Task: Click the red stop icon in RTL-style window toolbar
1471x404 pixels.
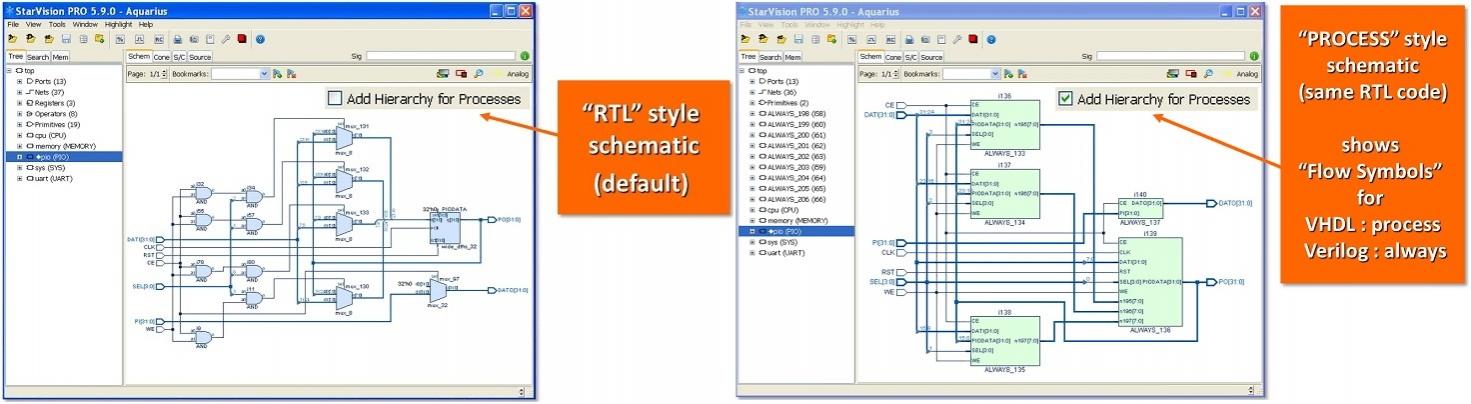Action: (x=242, y=38)
